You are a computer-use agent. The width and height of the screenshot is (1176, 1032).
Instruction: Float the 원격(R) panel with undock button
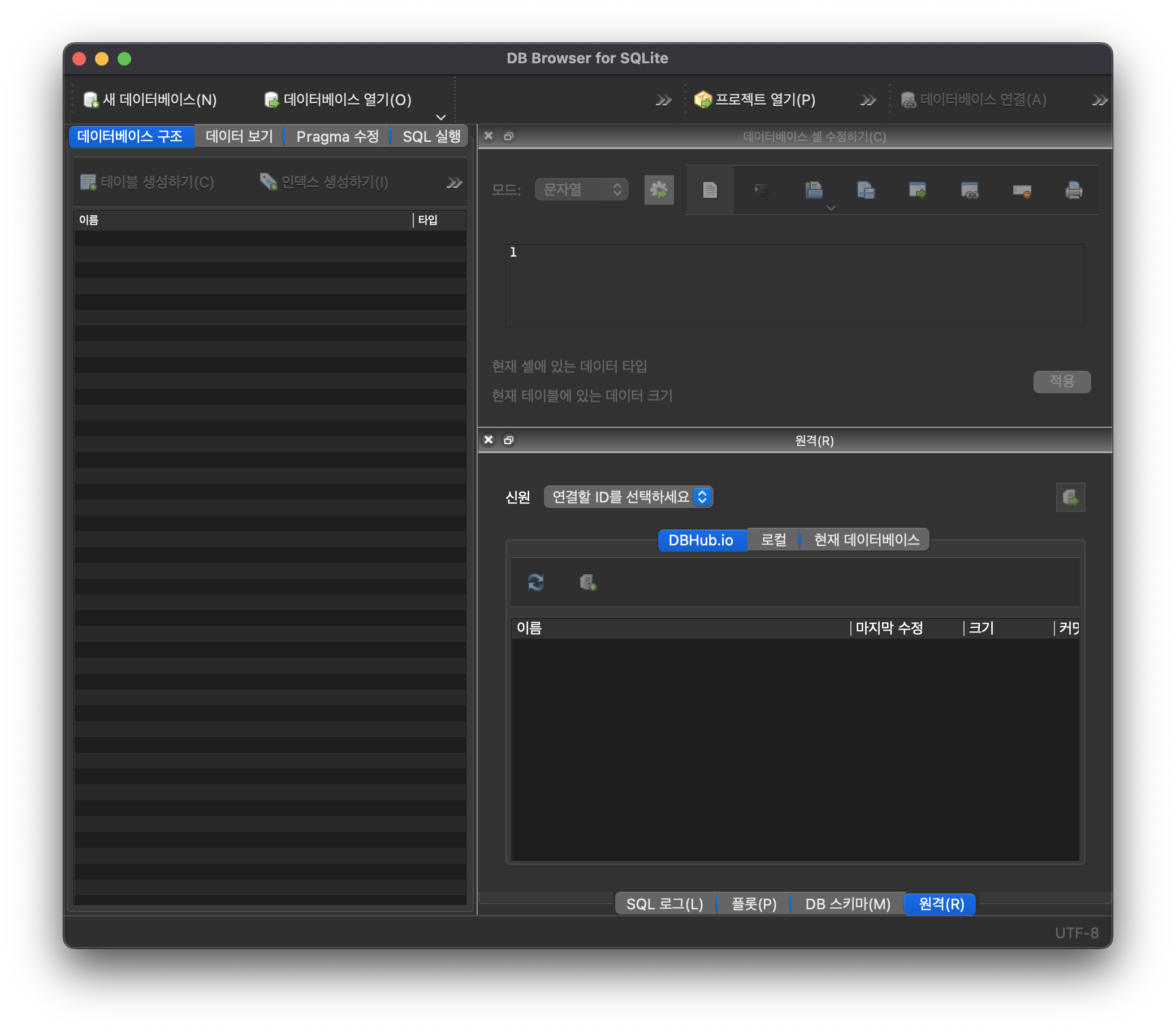click(509, 440)
